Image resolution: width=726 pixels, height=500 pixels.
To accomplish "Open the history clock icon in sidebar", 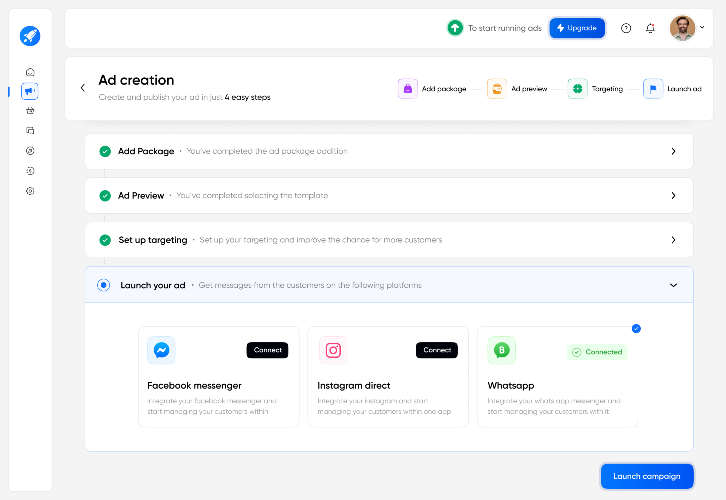I will pos(30,171).
